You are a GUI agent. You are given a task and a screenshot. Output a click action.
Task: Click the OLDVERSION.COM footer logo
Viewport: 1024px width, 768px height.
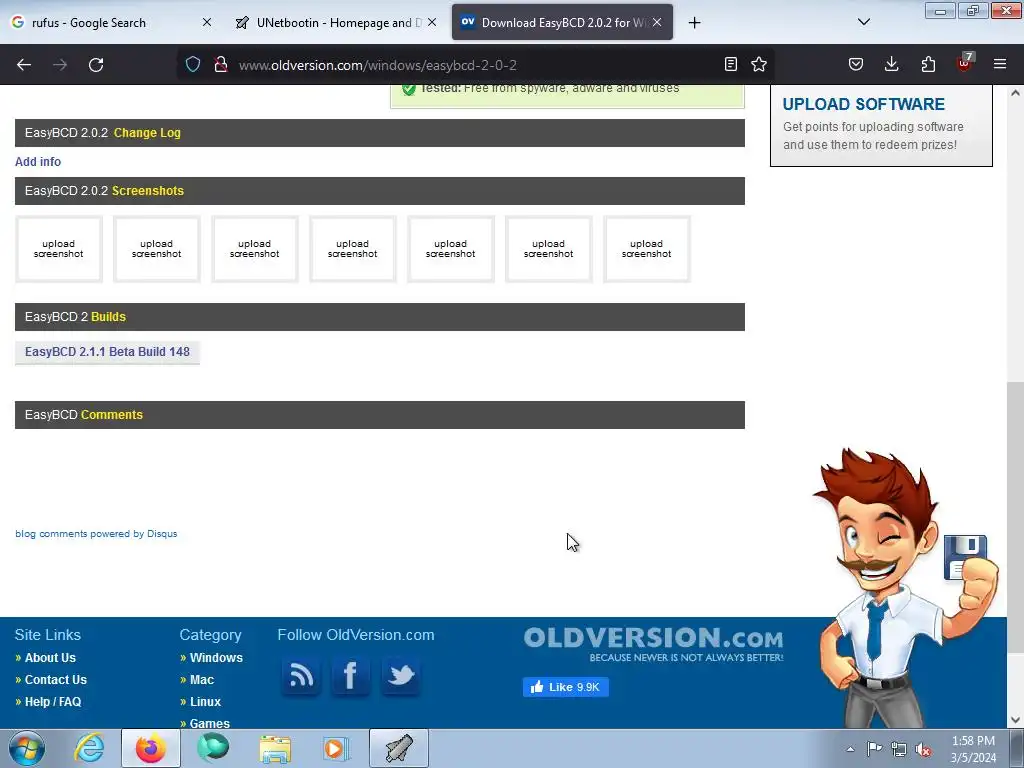(x=653, y=644)
